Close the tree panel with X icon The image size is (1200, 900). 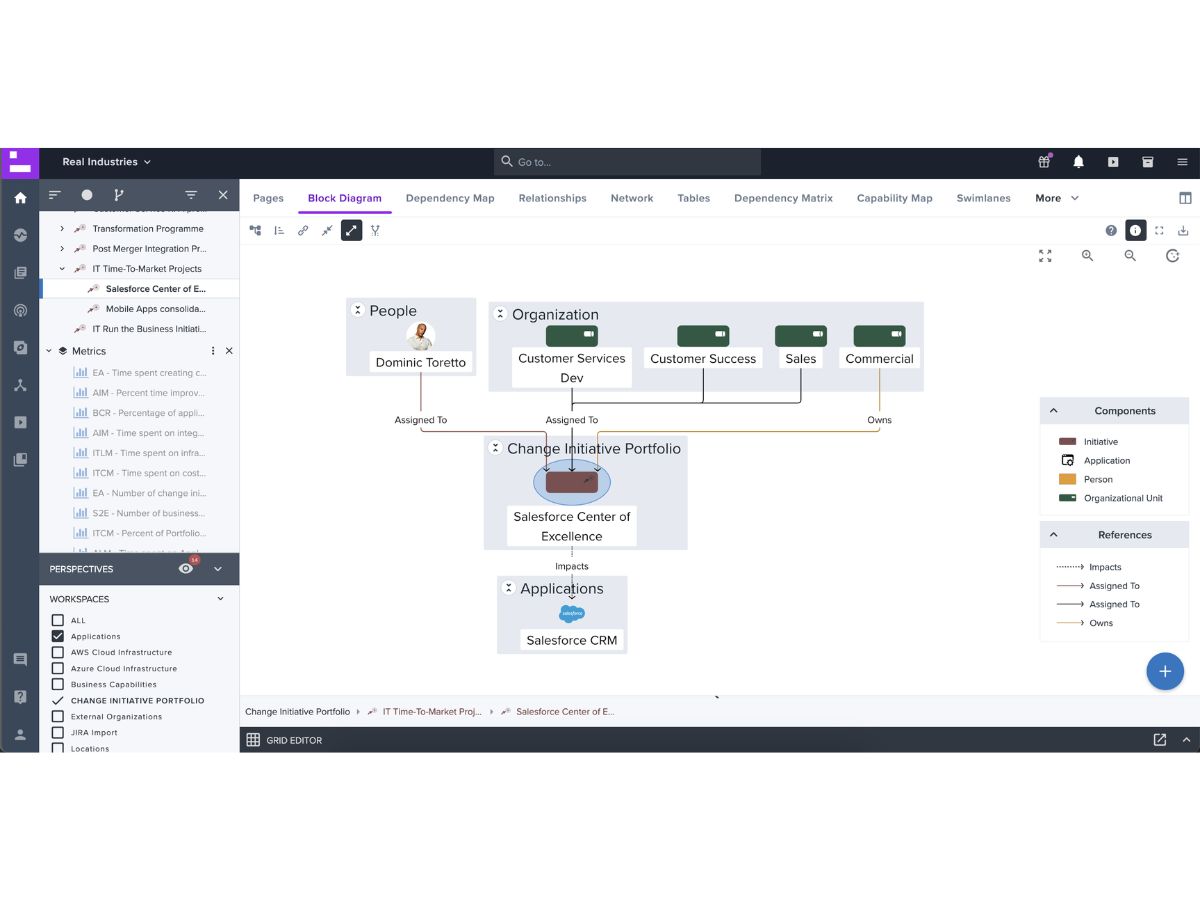coord(223,195)
